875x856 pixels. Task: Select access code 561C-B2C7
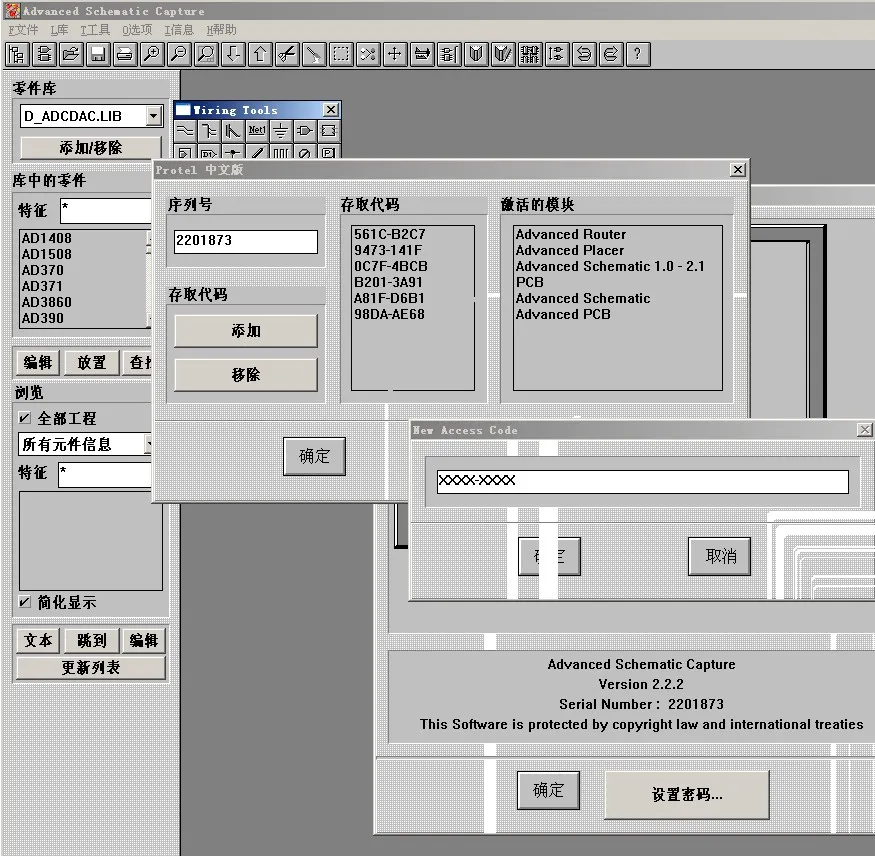390,234
